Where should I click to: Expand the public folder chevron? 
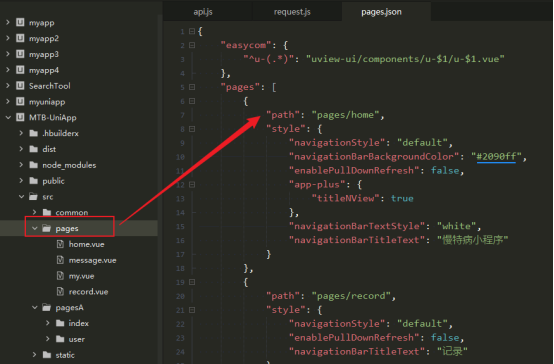[x=21, y=181]
